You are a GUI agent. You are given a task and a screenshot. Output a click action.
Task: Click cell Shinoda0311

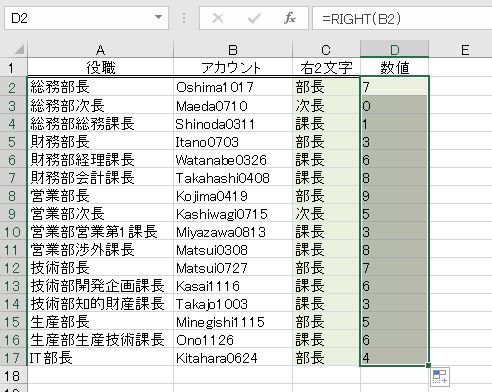[x=233, y=124]
